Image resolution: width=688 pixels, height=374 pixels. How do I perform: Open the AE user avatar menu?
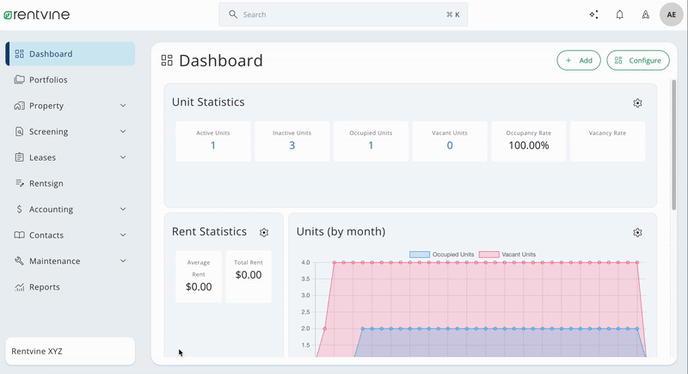tap(671, 14)
